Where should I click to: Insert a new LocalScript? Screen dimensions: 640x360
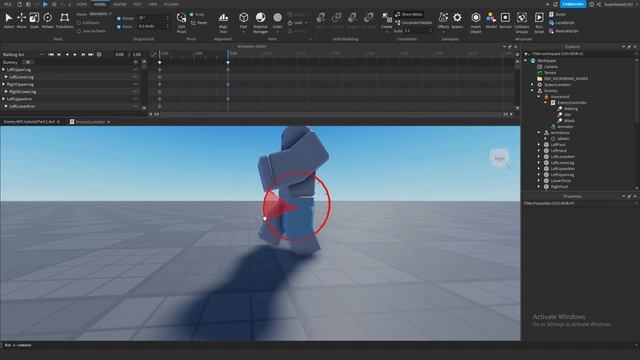tap(562, 23)
